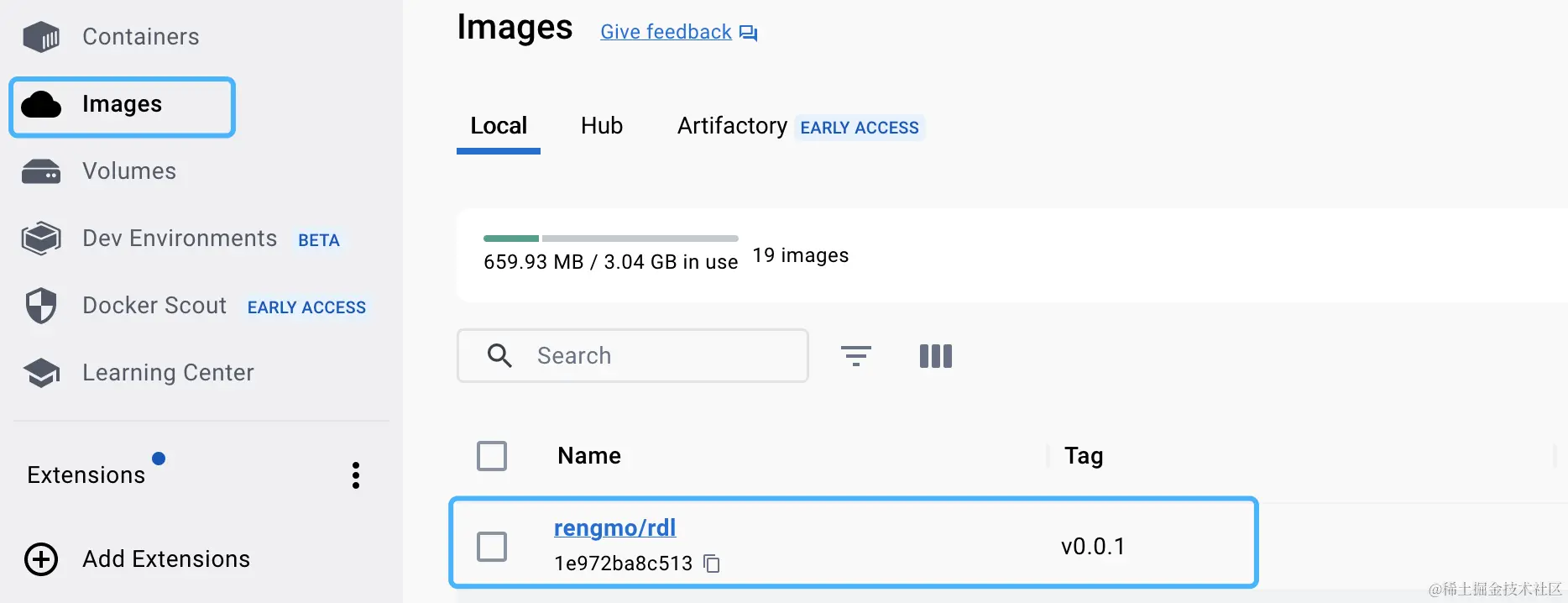The width and height of the screenshot is (1568, 603).
Task: Click the Volumes drive icon
Action: [41, 171]
